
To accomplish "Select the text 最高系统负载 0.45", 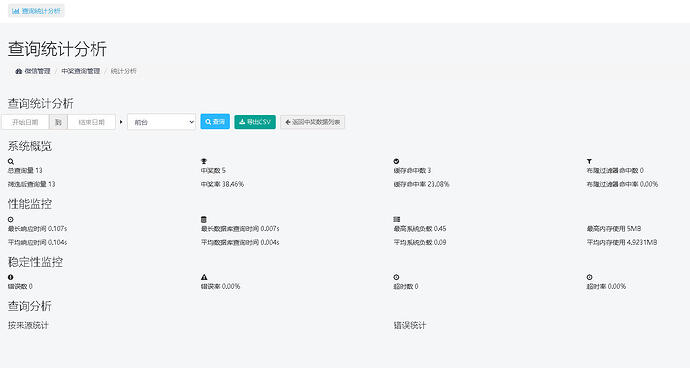I will (420, 228).
